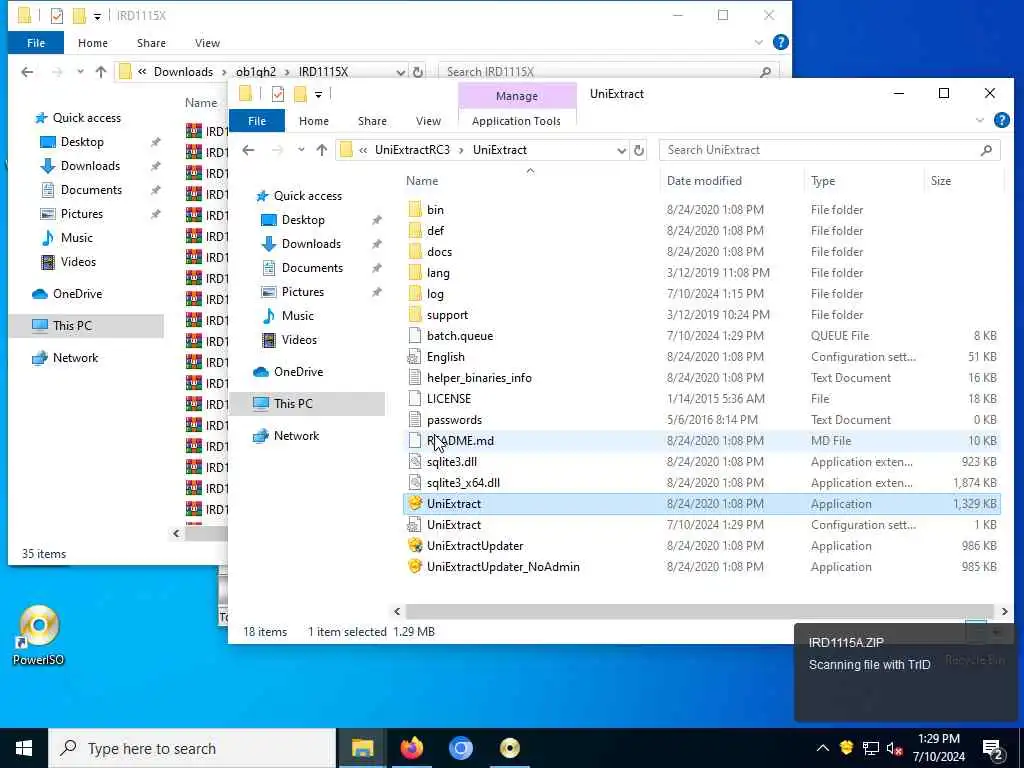Image resolution: width=1024 pixels, height=768 pixels.
Task: Click the properties checkmark icon in UniExtract title bar
Action: tap(278, 94)
